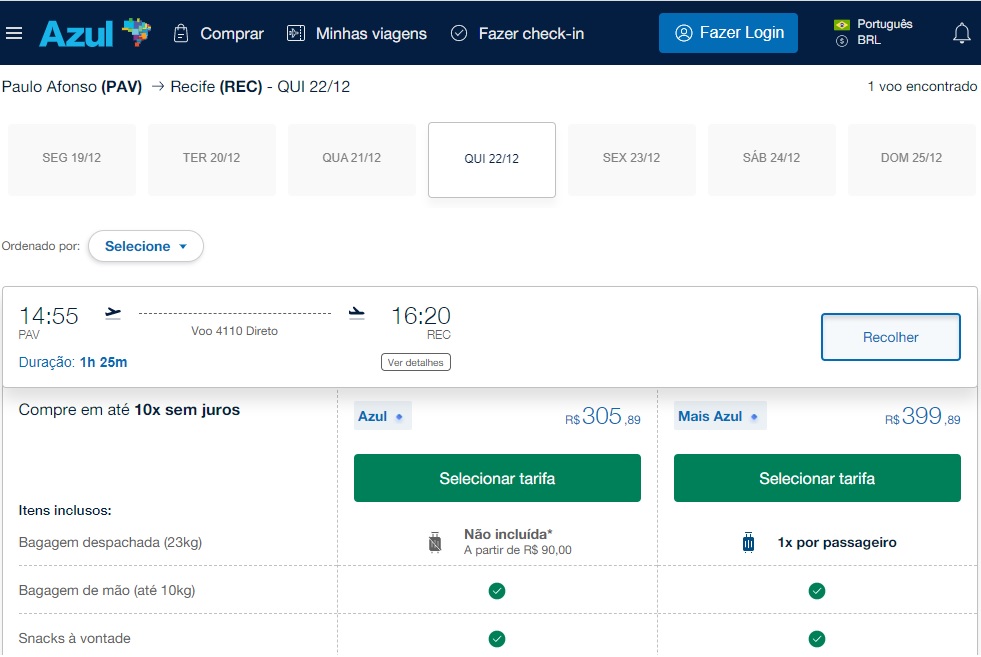Screen dimensions: 981x657
Task: Go to Minhas viagens
Action: (356, 33)
